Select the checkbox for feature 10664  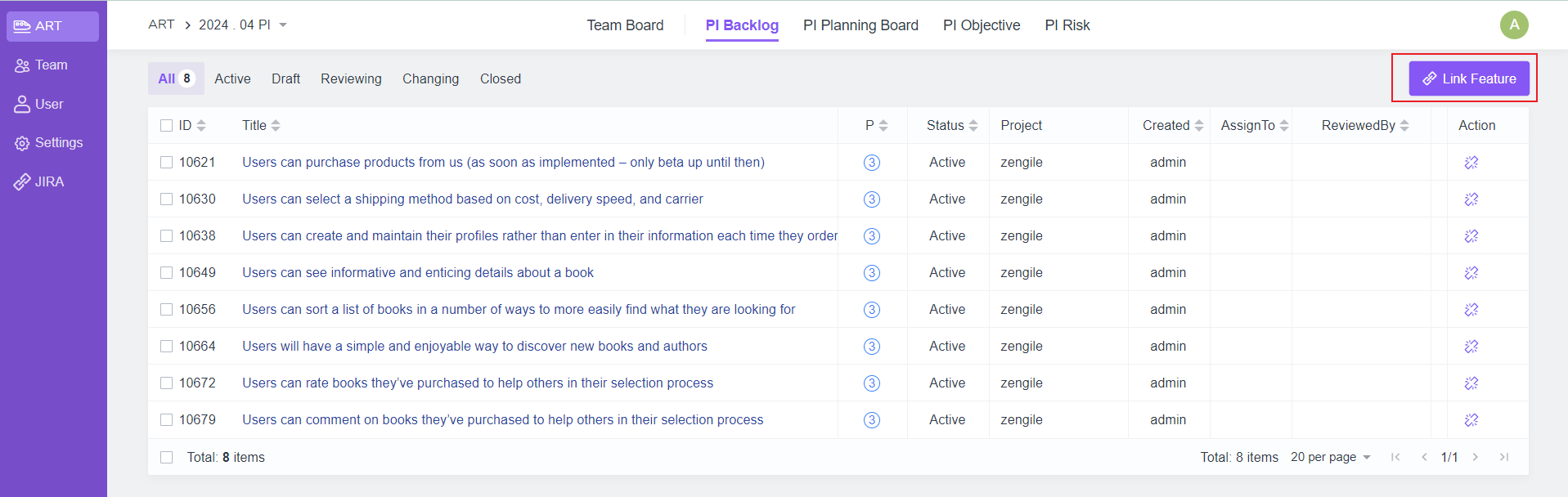pos(167,347)
